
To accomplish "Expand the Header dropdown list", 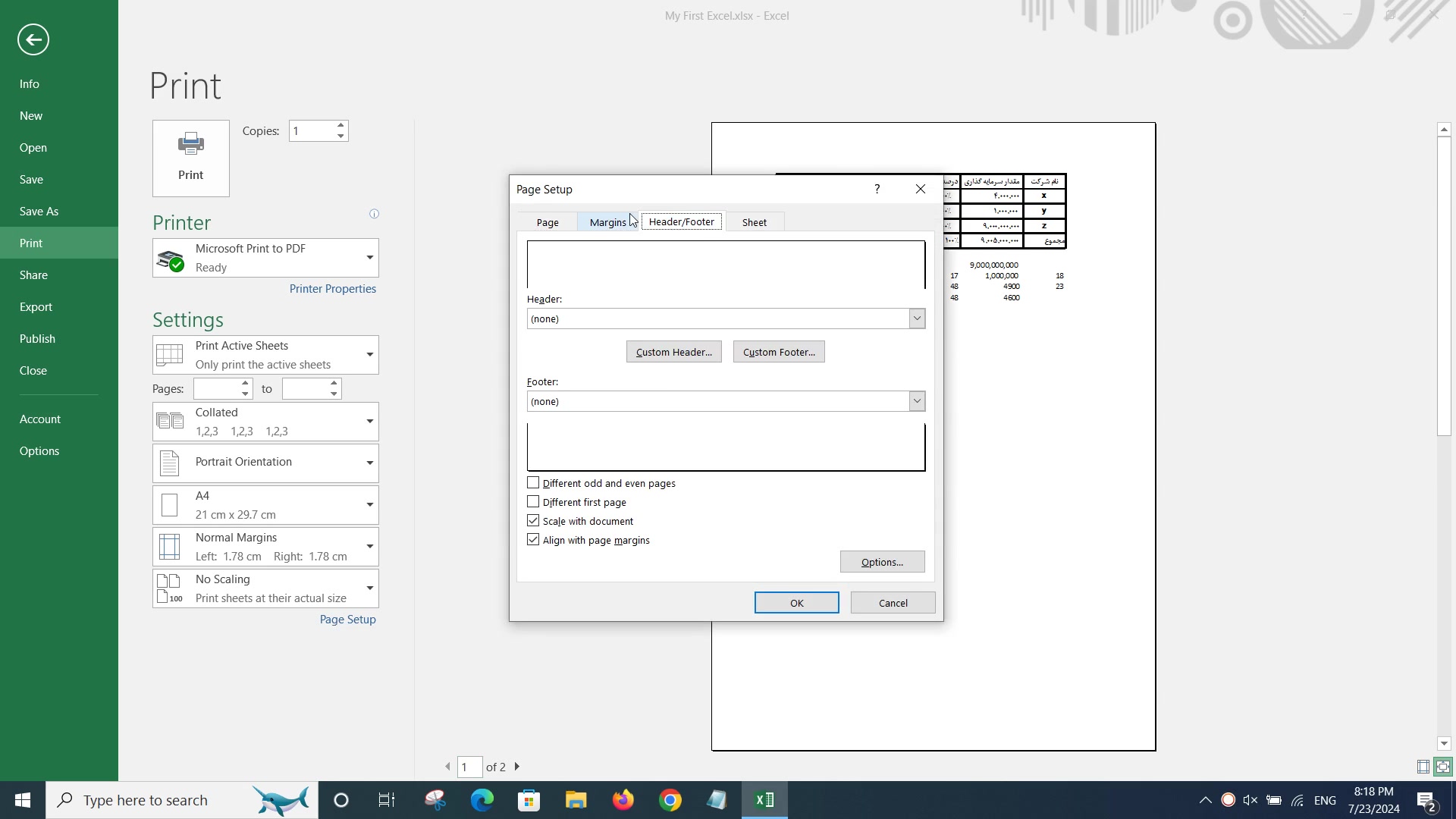I will (917, 318).
